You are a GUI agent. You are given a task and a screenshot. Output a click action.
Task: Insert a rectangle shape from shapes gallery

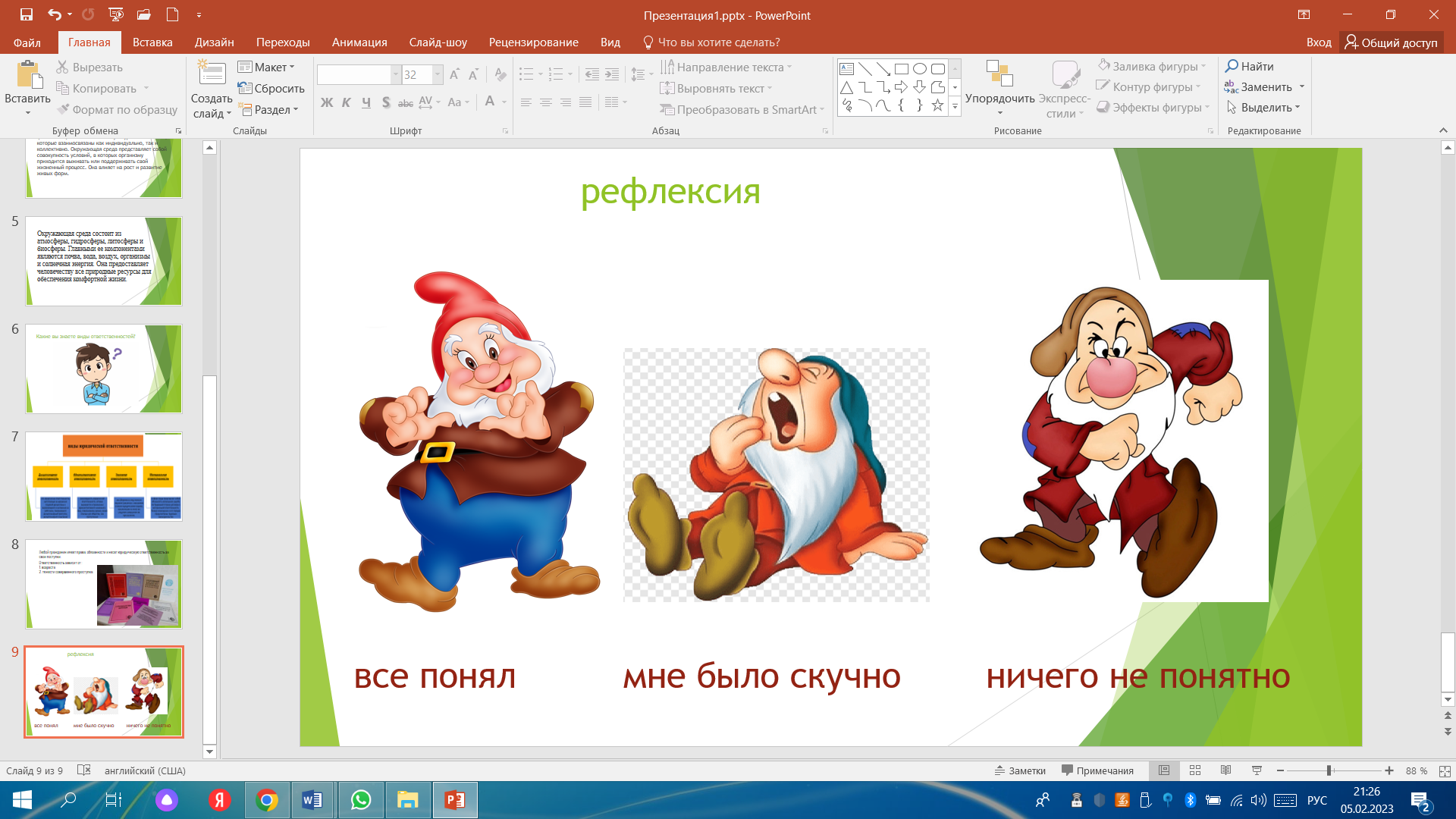[902, 68]
